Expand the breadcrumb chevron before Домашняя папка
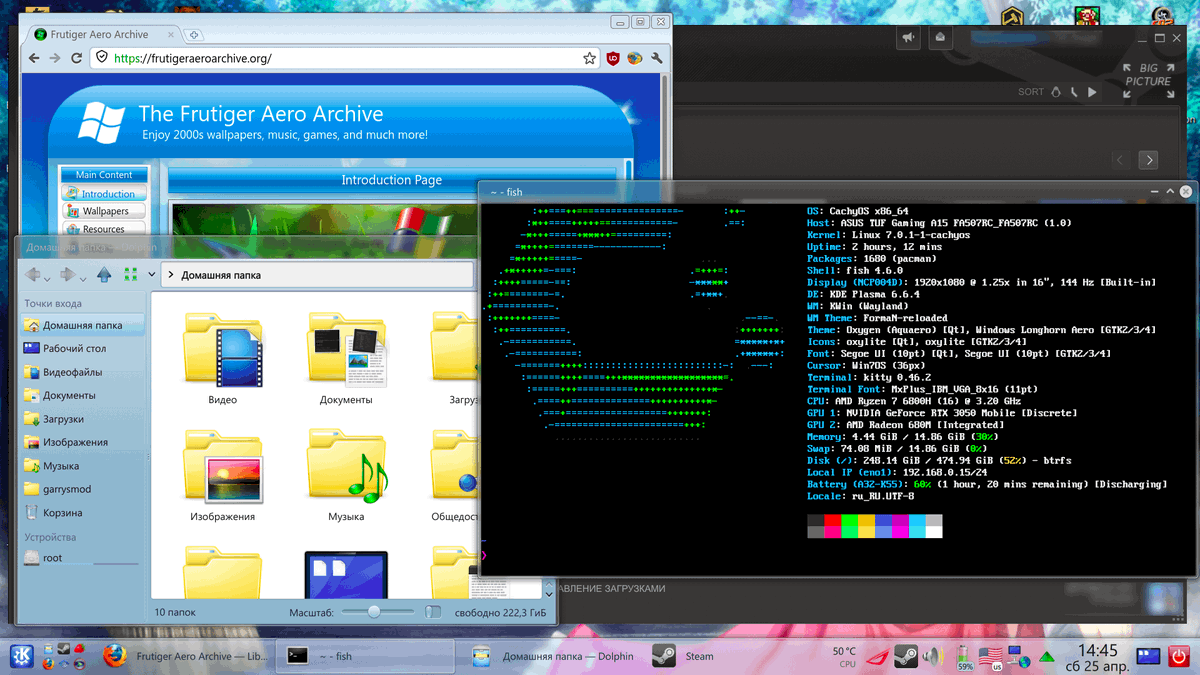 tap(171, 274)
